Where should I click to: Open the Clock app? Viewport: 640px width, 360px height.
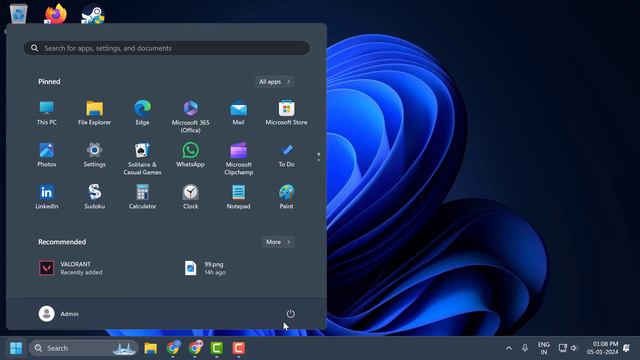click(190, 197)
